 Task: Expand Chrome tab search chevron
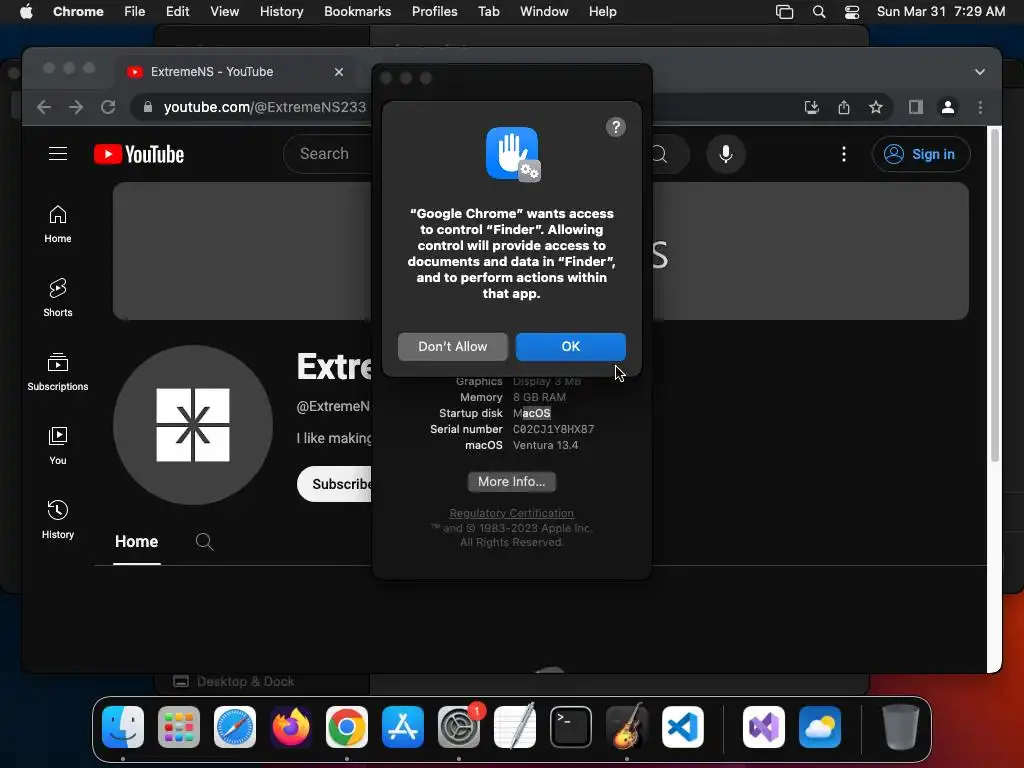pyautogui.click(x=980, y=72)
